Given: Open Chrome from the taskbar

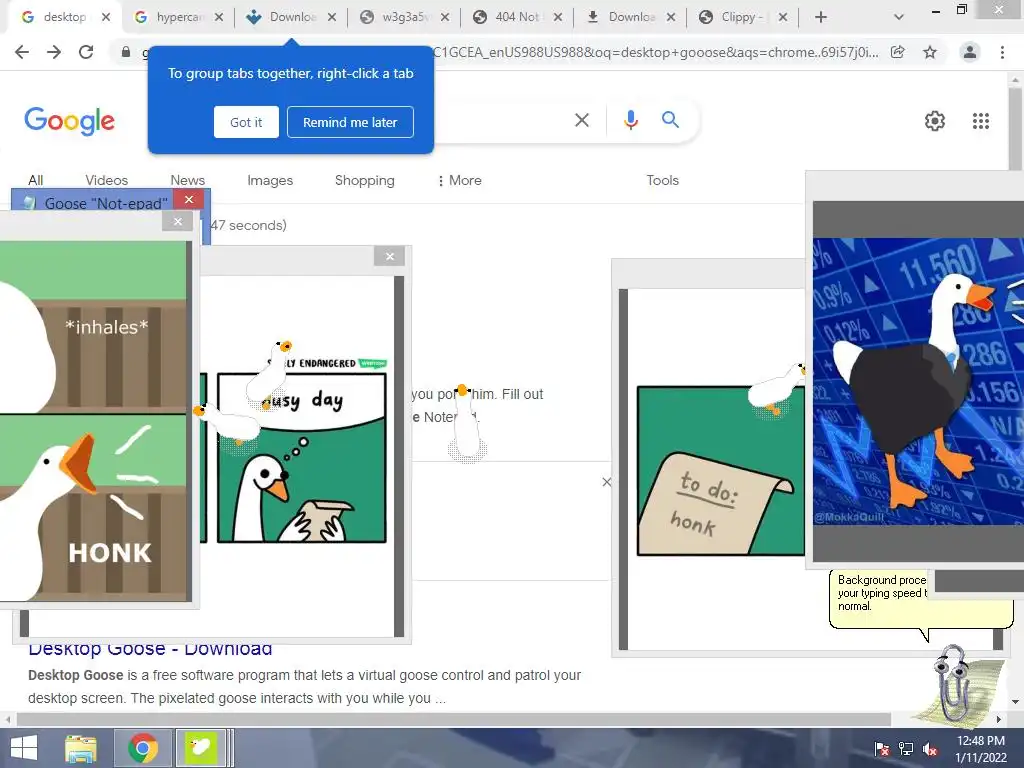Looking at the screenshot, I should pyautogui.click(x=143, y=748).
